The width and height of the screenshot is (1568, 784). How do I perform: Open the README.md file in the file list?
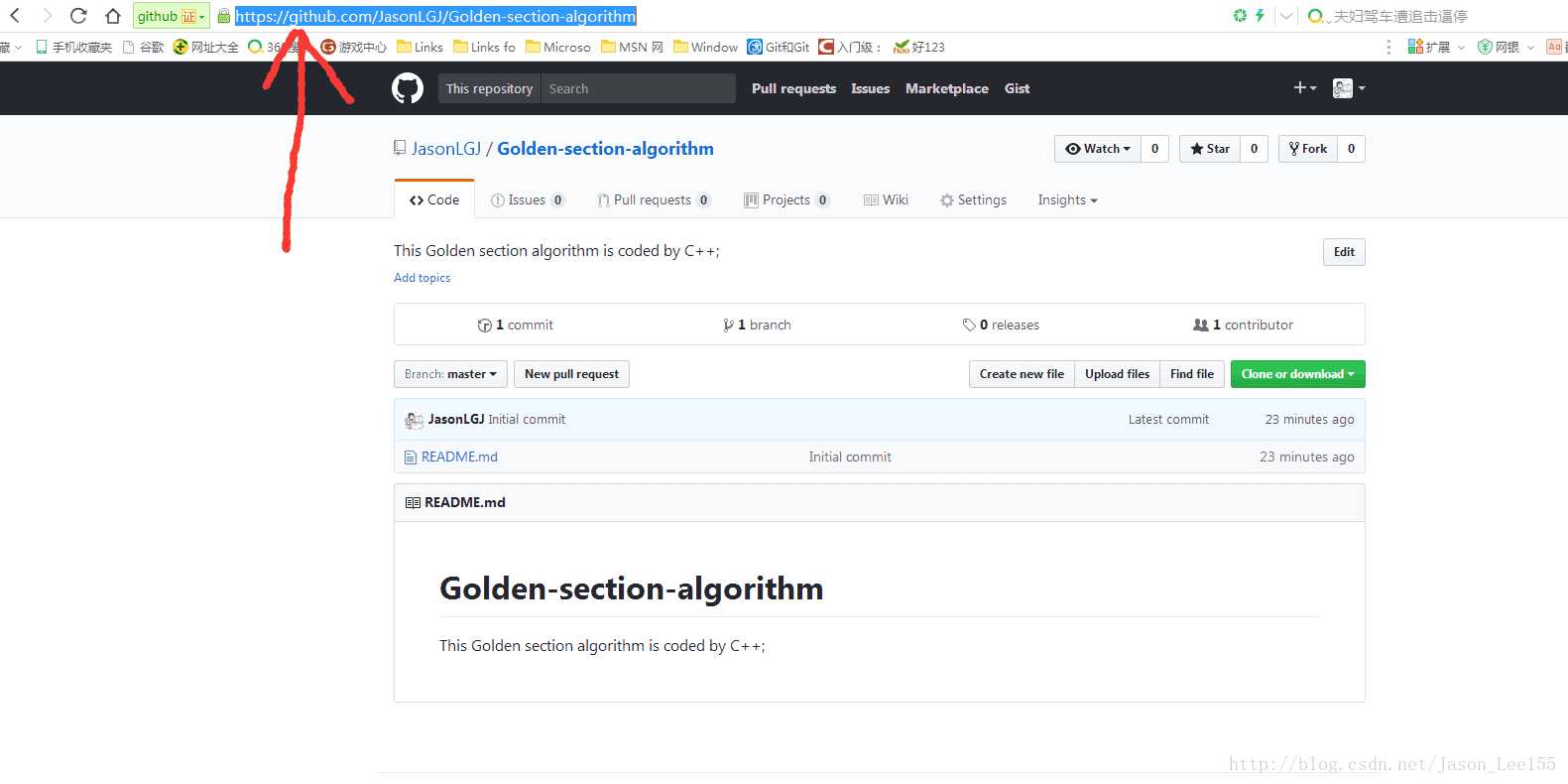pos(459,457)
